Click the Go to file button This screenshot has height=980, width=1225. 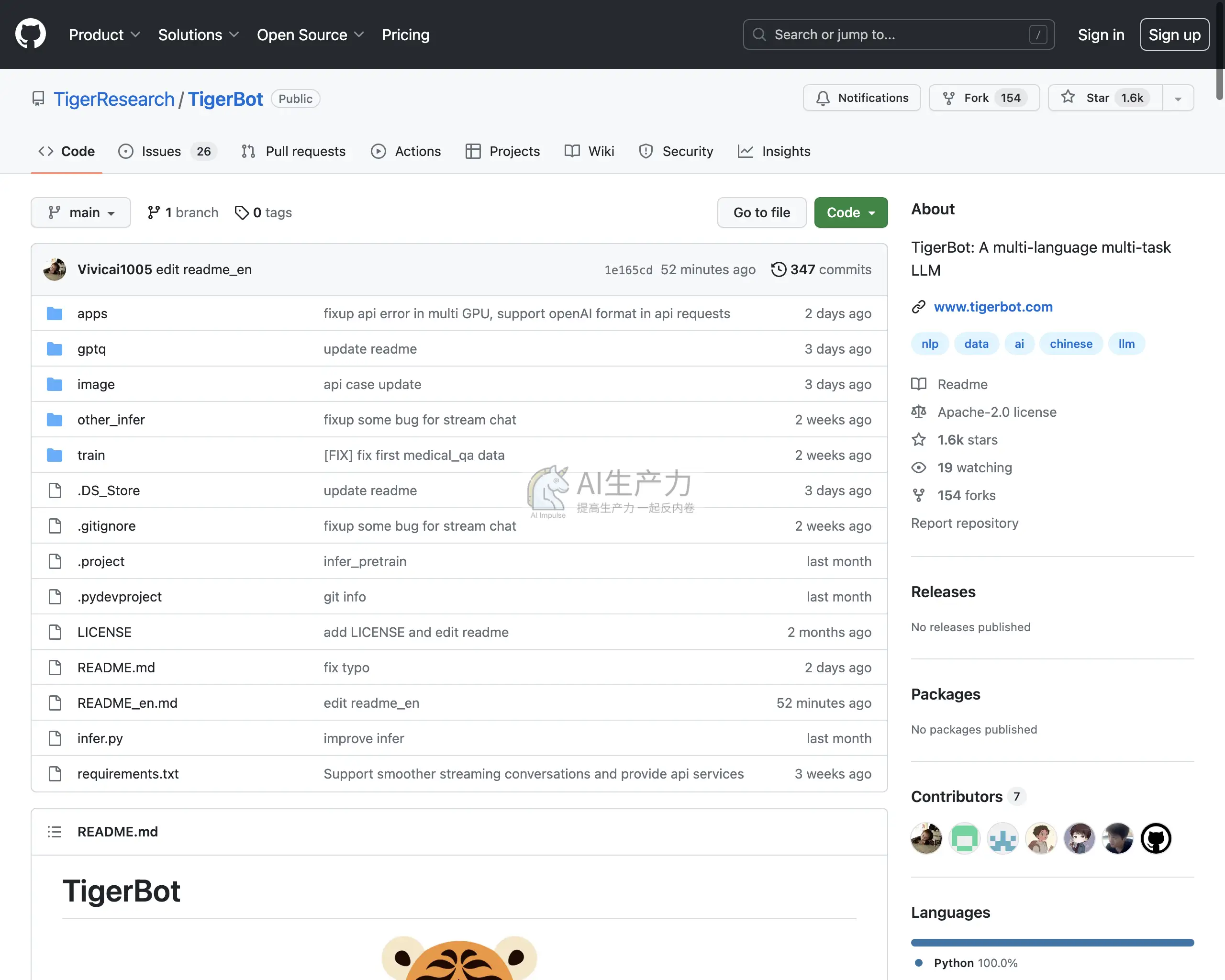pos(761,212)
